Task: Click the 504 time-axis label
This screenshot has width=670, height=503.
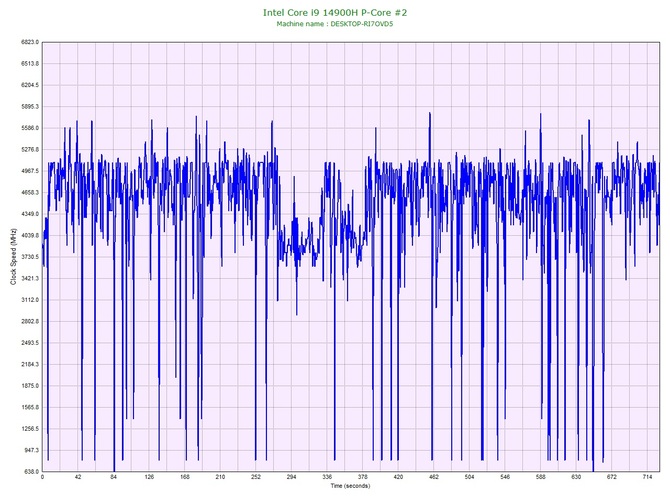Action: click(x=470, y=477)
